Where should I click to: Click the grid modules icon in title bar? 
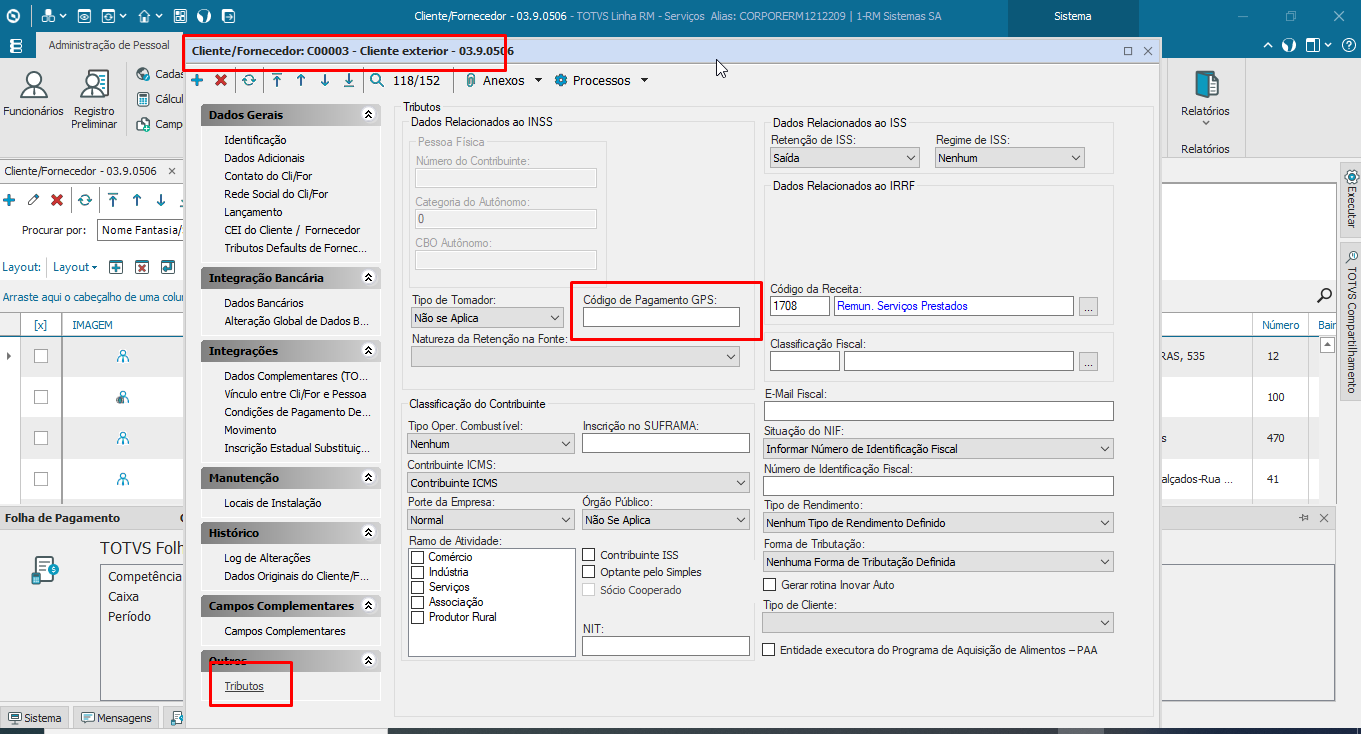pyautogui.click(x=180, y=16)
